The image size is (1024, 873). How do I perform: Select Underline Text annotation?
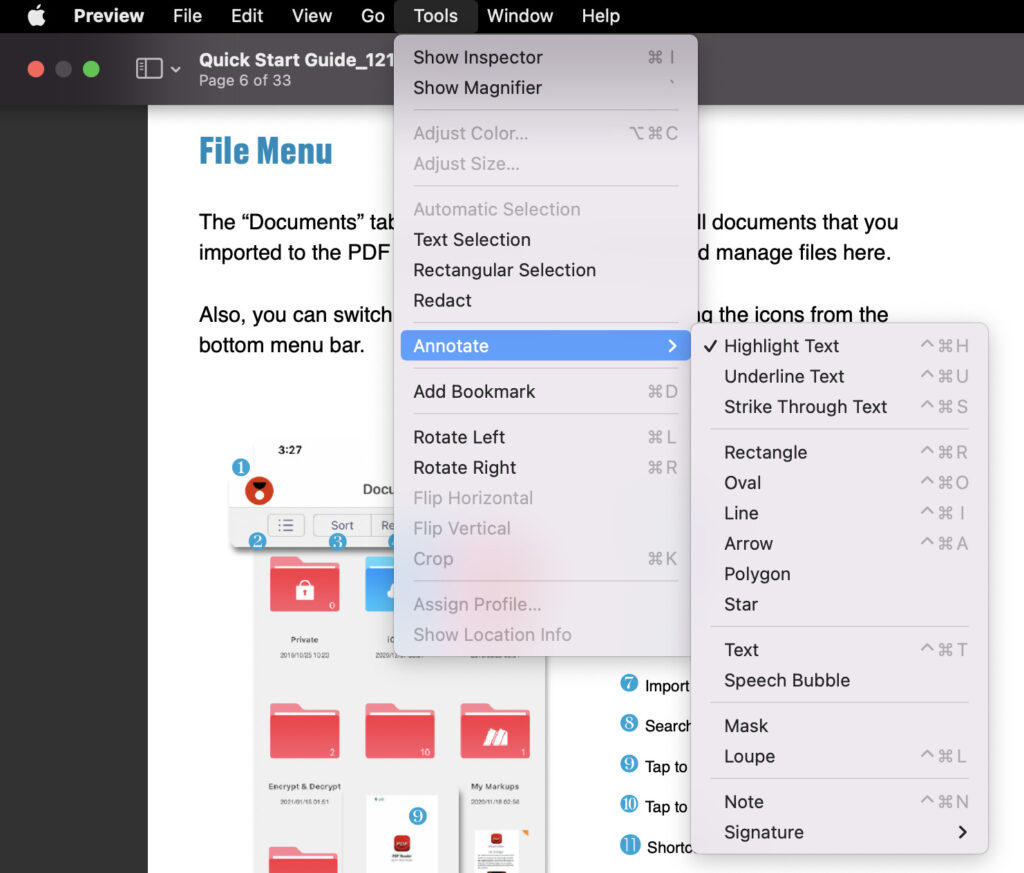(x=839, y=376)
